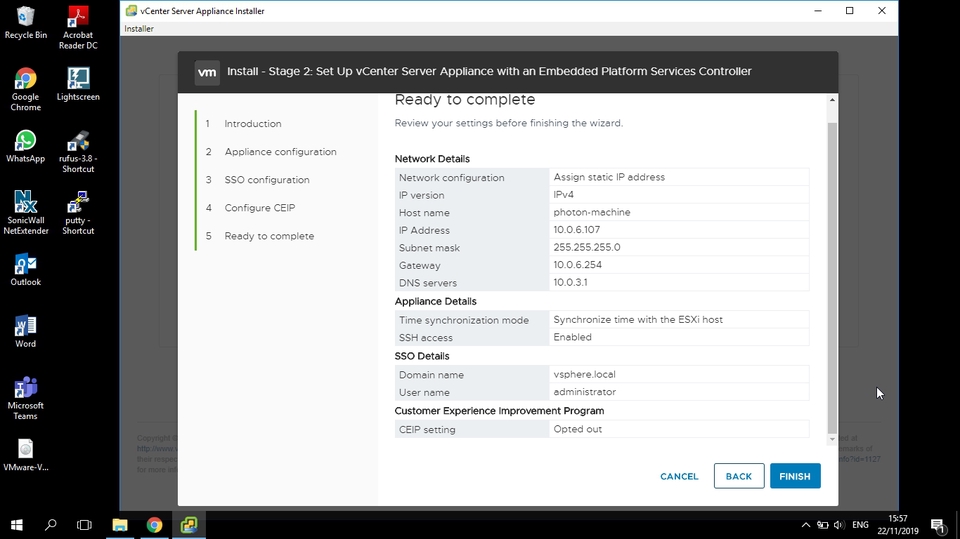
Task: Click the wizard vertical scrollbar thumb
Action: coord(832,277)
